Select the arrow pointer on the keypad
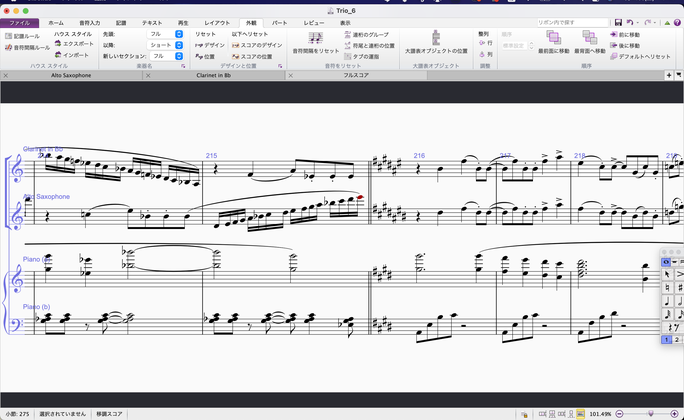 pyautogui.click(x=667, y=274)
